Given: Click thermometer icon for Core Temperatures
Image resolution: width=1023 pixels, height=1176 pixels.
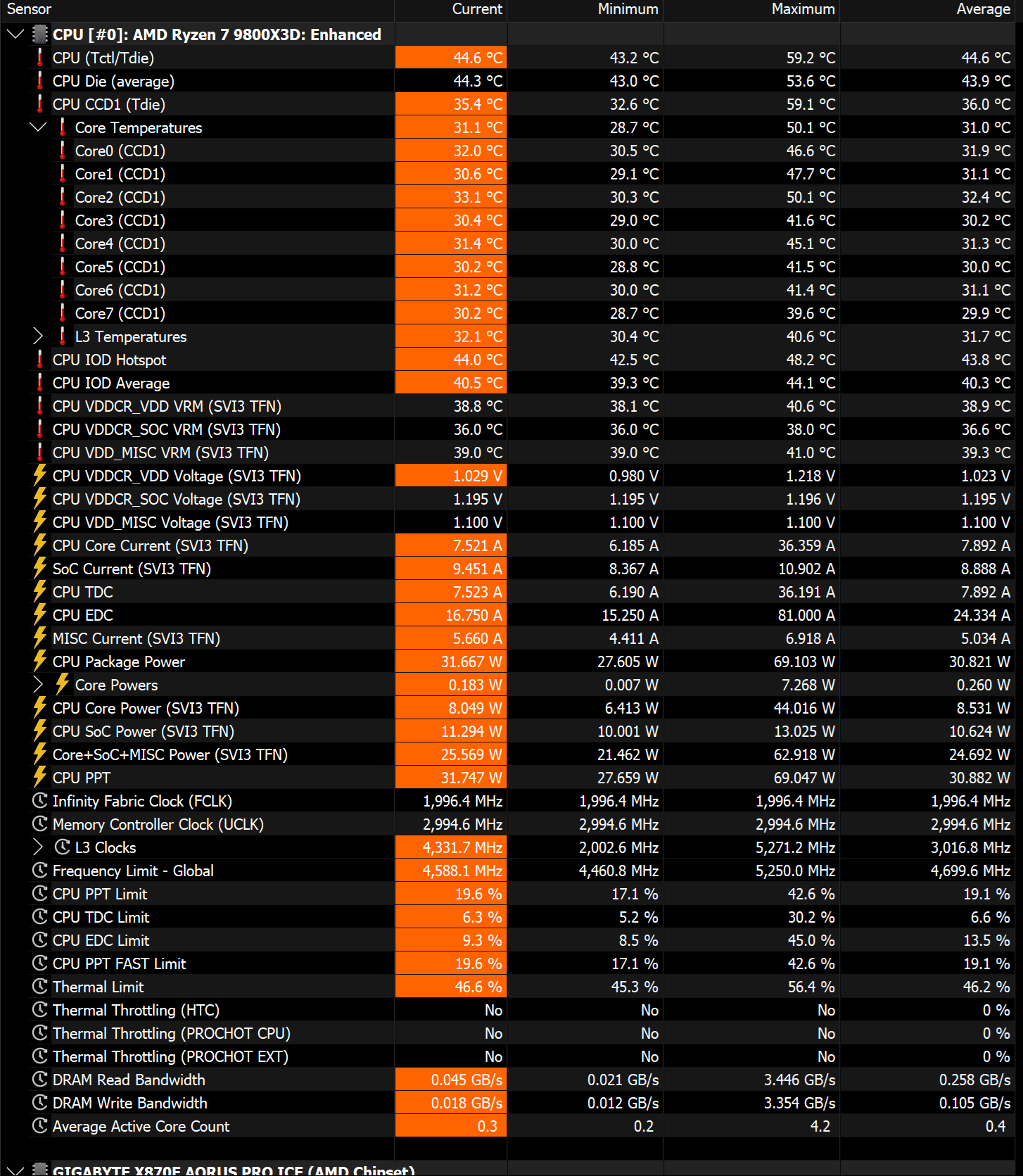Looking at the screenshot, I should [63, 127].
